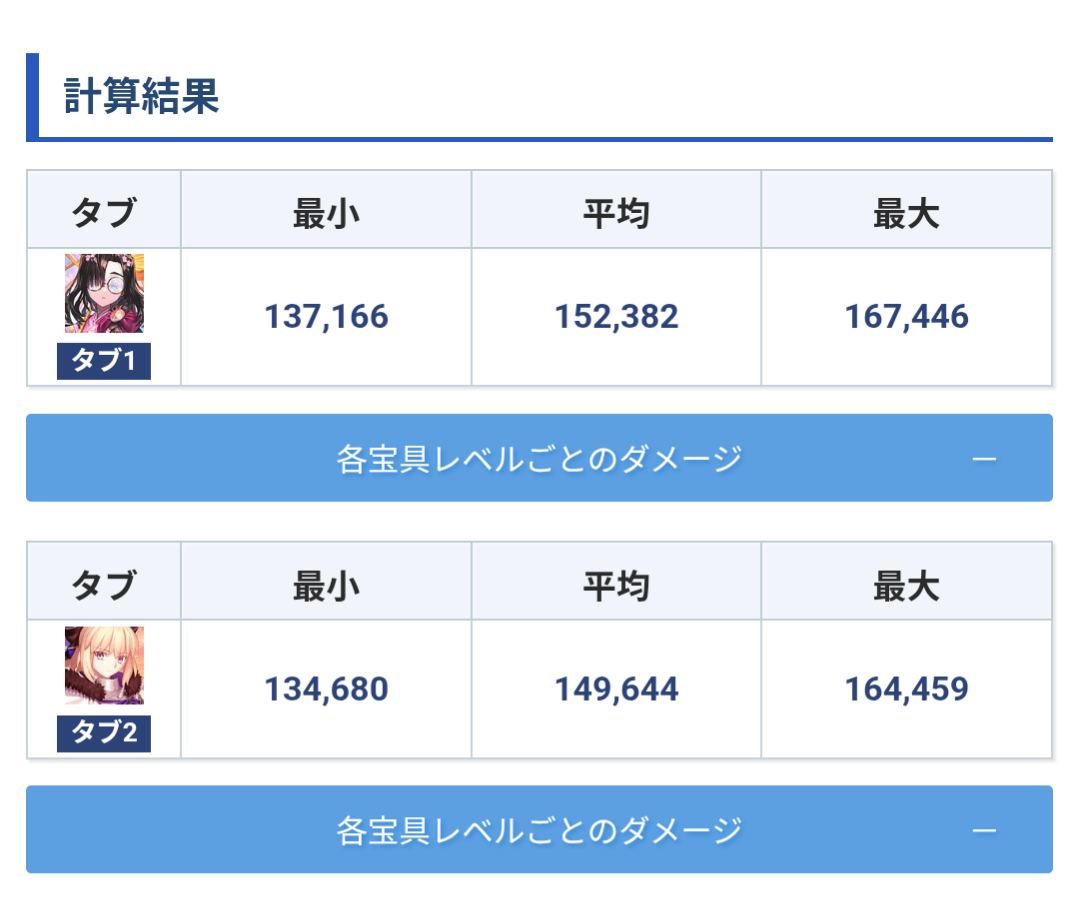
Task: Click the Tab 1 servant portrait thumbnail
Action: (104, 293)
